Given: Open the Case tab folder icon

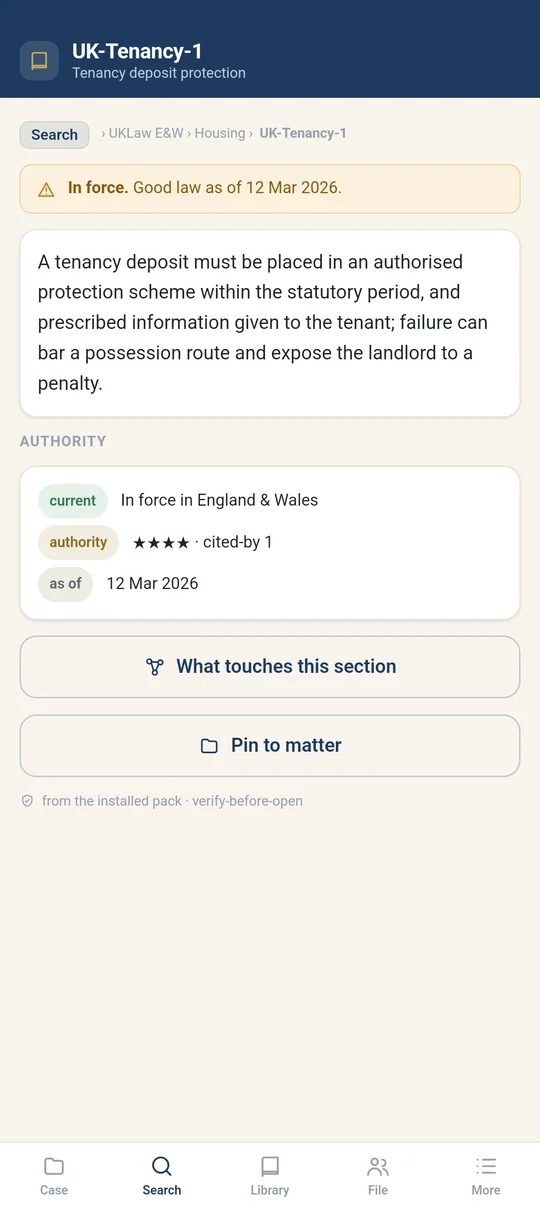Looking at the screenshot, I should pos(54,1166).
